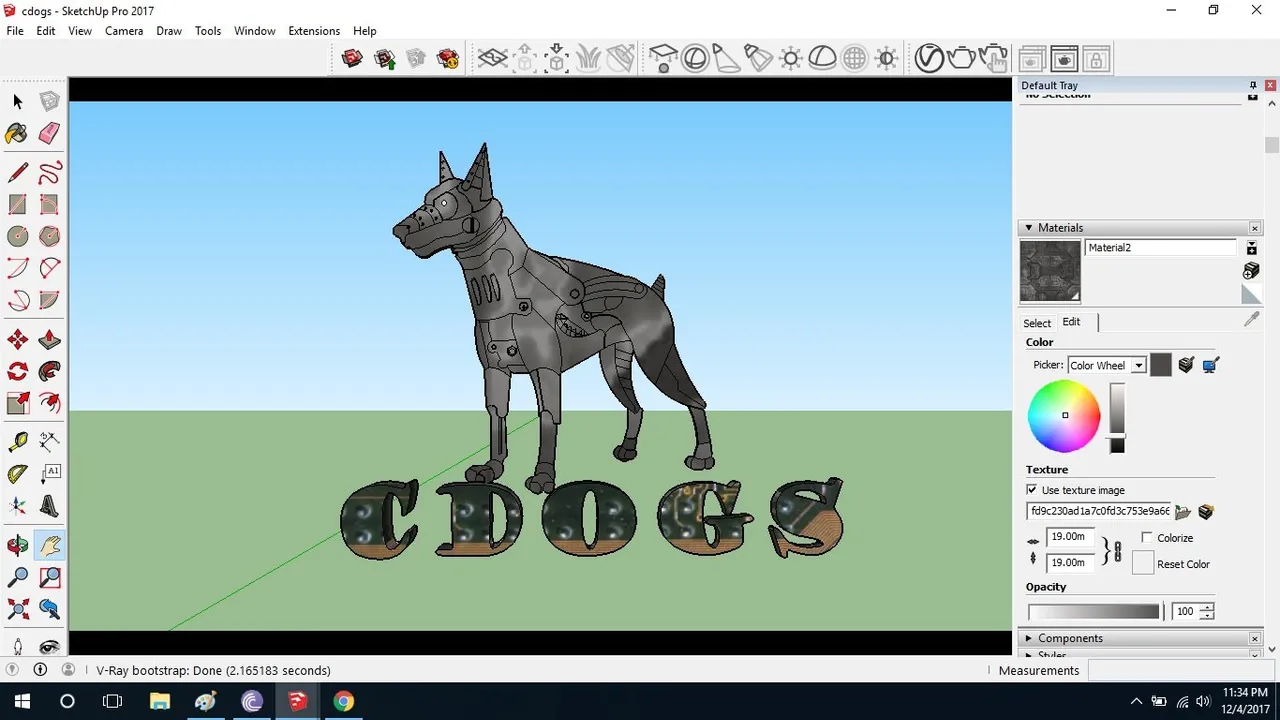Open the Extensions menu
The height and width of the screenshot is (720, 1280).
[314, 31]
